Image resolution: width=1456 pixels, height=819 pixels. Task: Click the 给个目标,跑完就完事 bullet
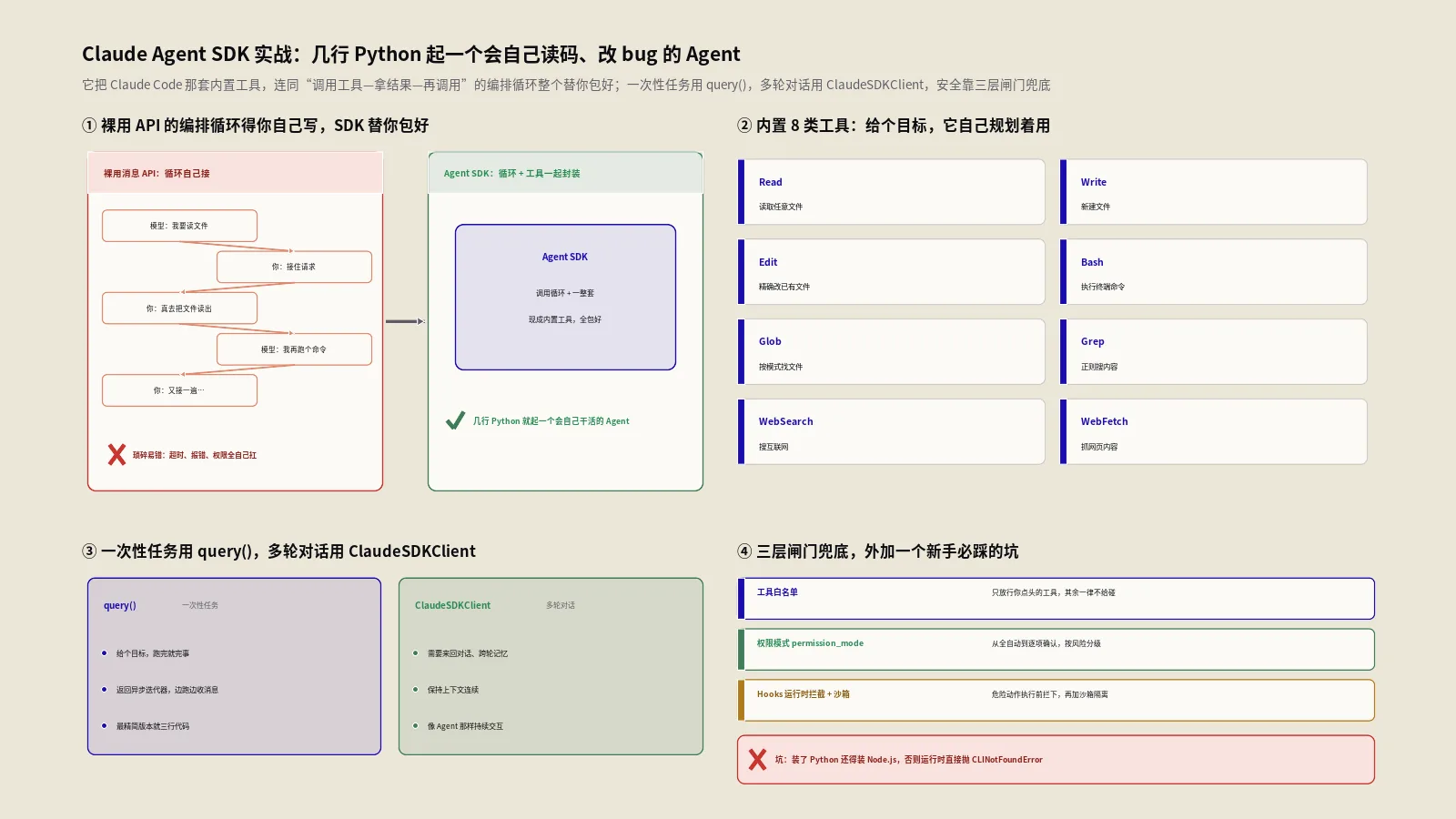pyautogui.click(x=153, y=653)
